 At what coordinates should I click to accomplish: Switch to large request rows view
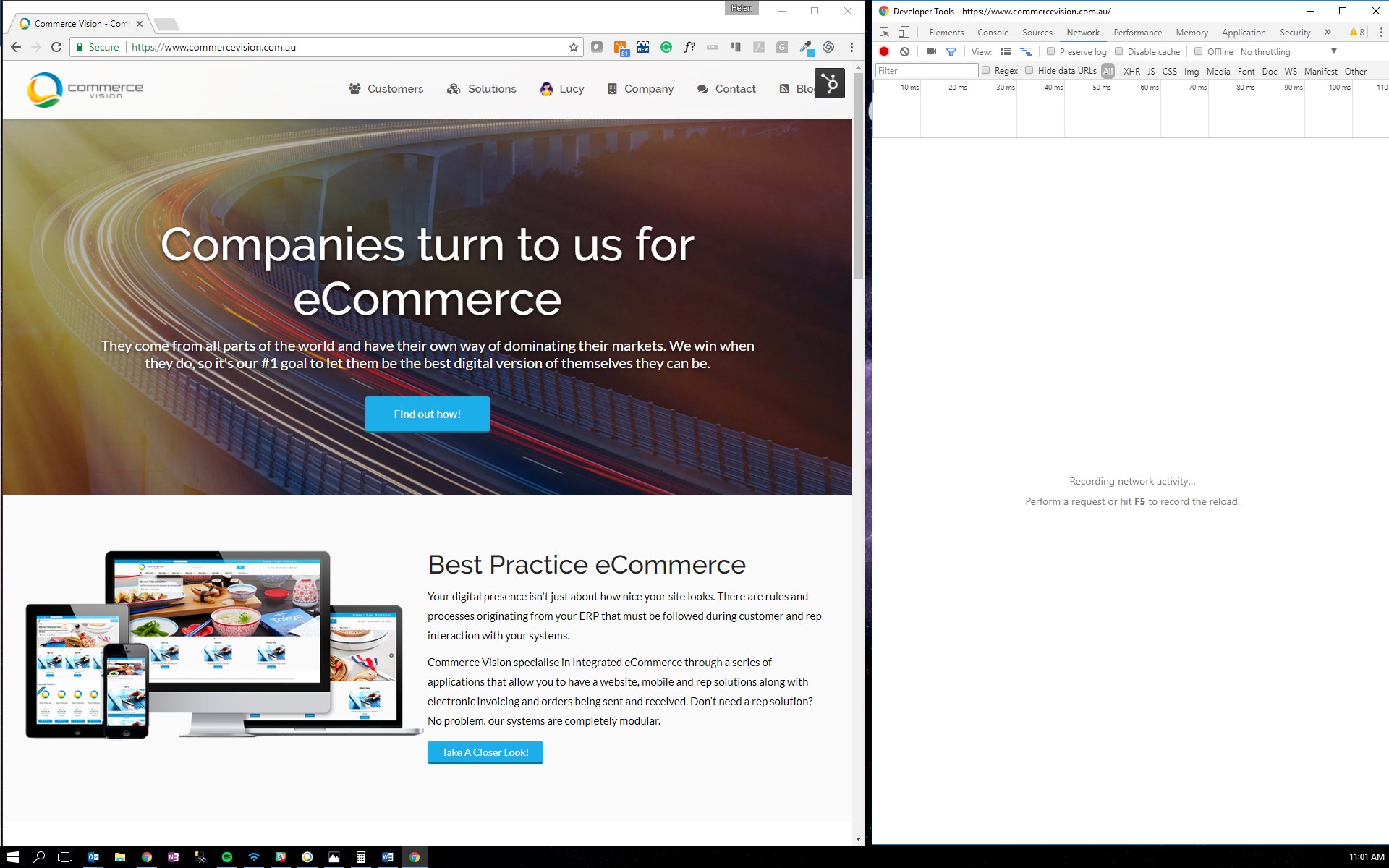[1006, 51]
